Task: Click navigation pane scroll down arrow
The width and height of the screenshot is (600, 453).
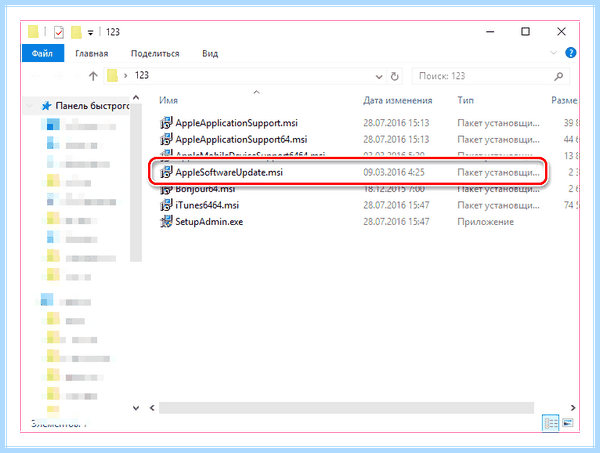Action: [136, 408]
